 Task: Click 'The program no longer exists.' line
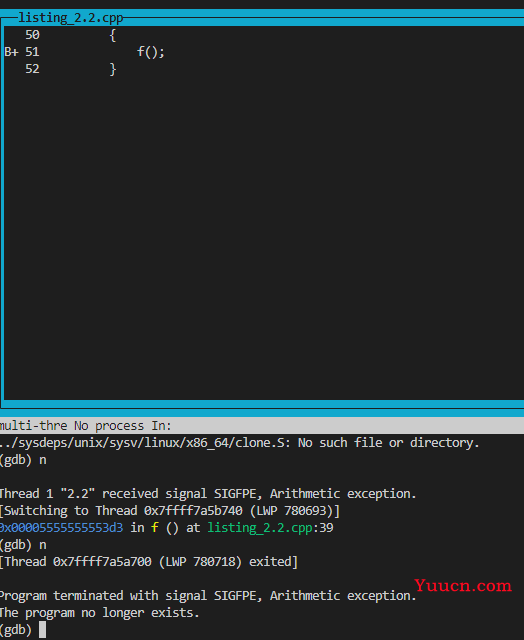point(100,613)
